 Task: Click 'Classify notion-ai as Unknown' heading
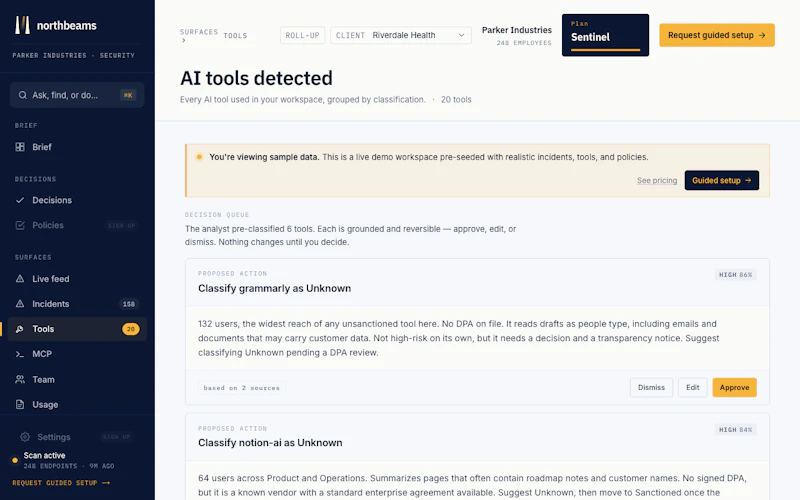pyautogui.click(x=270, y=443)
